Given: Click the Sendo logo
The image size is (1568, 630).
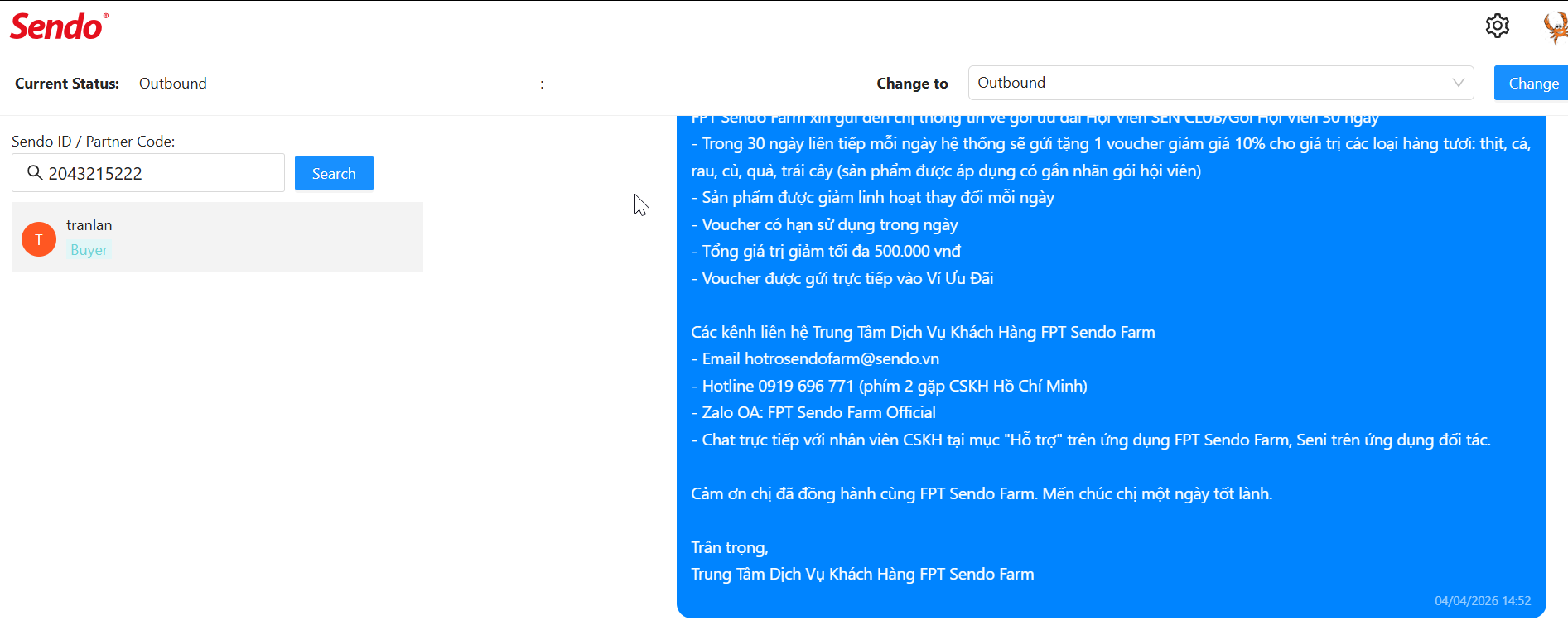Looking at the screenshot, I should (59, 26).
